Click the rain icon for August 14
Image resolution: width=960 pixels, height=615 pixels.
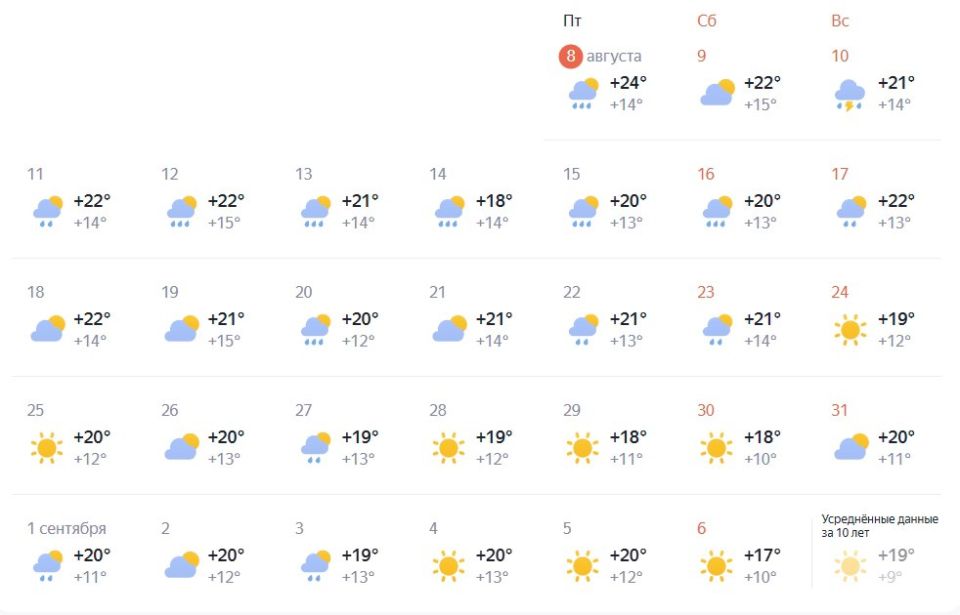coord(449,211)
